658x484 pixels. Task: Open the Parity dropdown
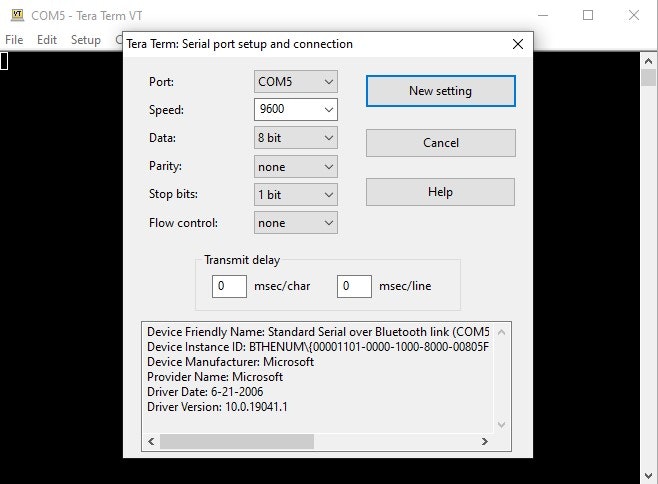point(295,167)
